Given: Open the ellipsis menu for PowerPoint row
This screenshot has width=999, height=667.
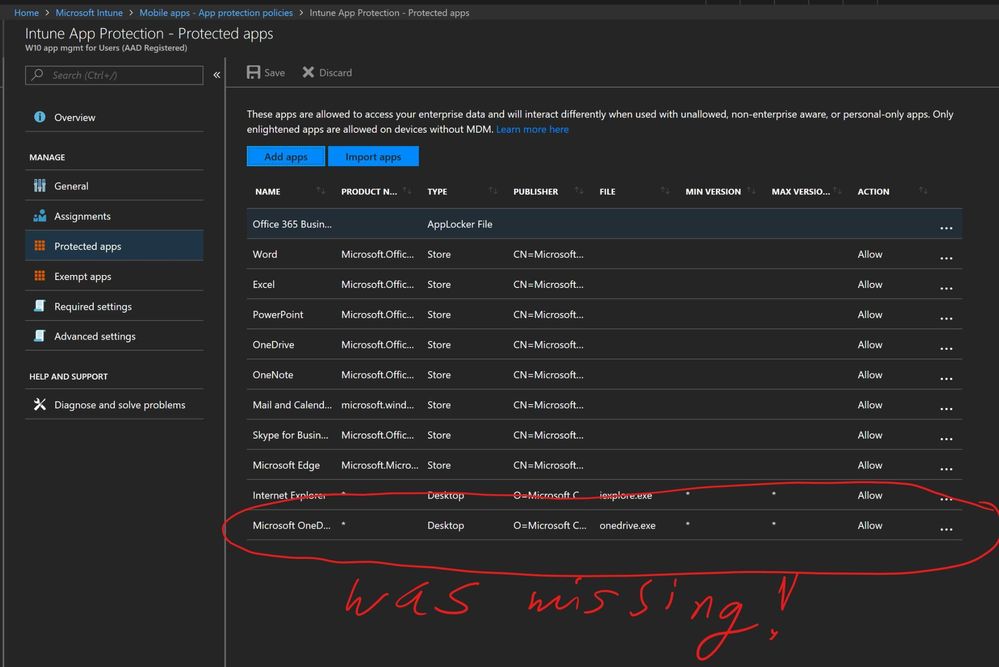Looking at the screenshot, I should [946, 318].
